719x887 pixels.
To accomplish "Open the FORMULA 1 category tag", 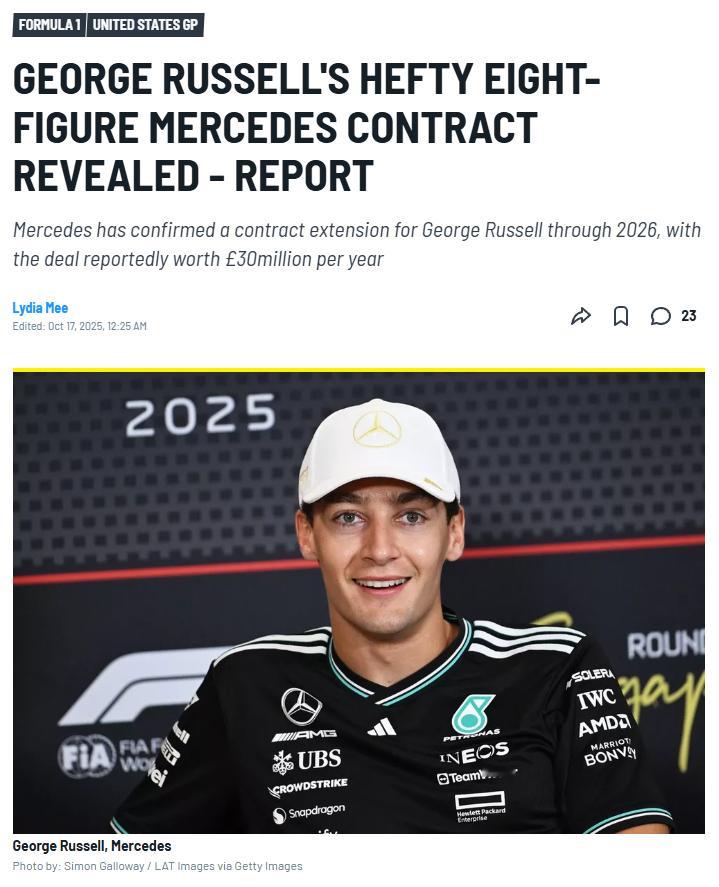I will [x=48, y=25].
